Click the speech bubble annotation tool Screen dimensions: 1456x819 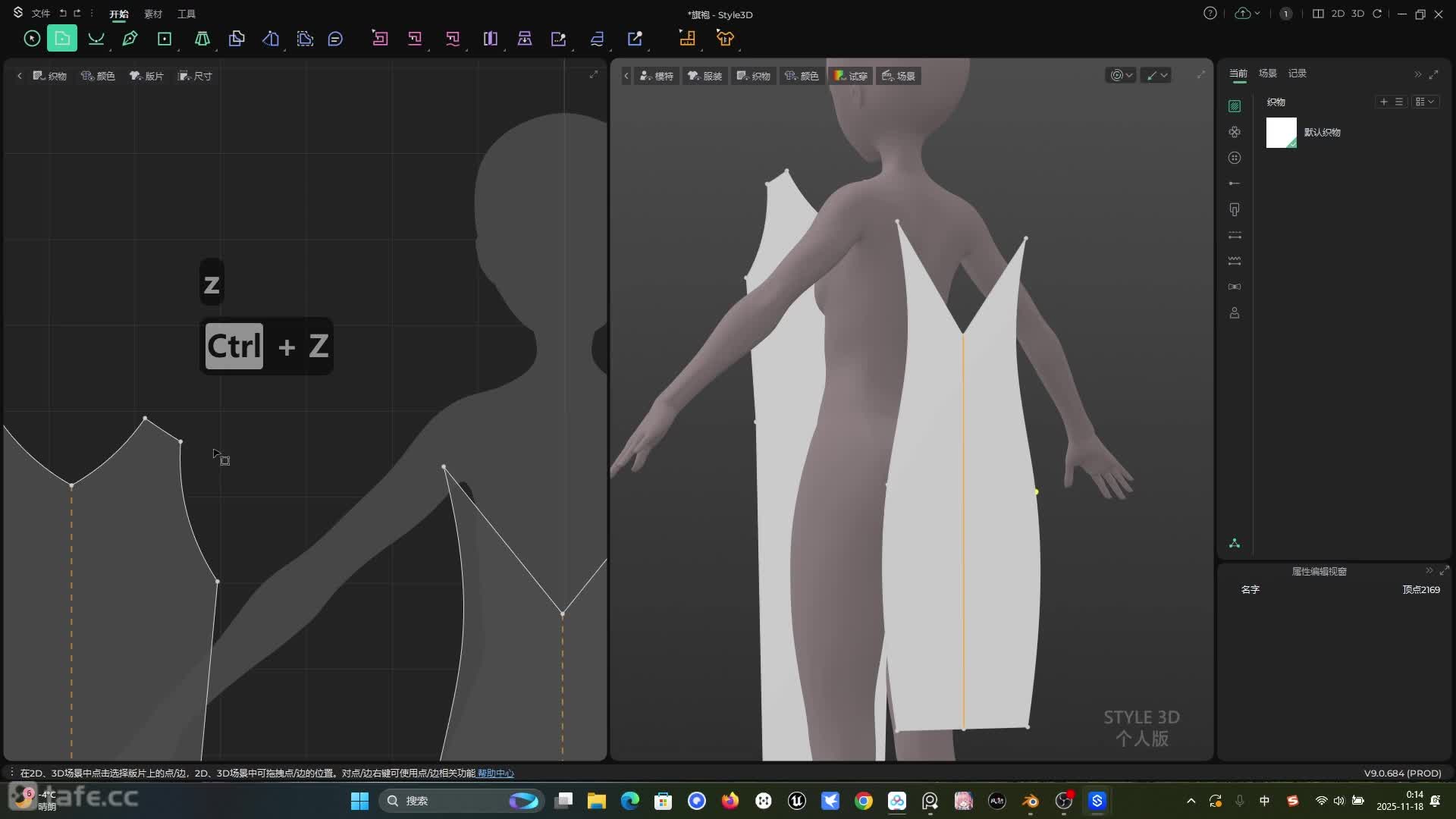point(335,38)
